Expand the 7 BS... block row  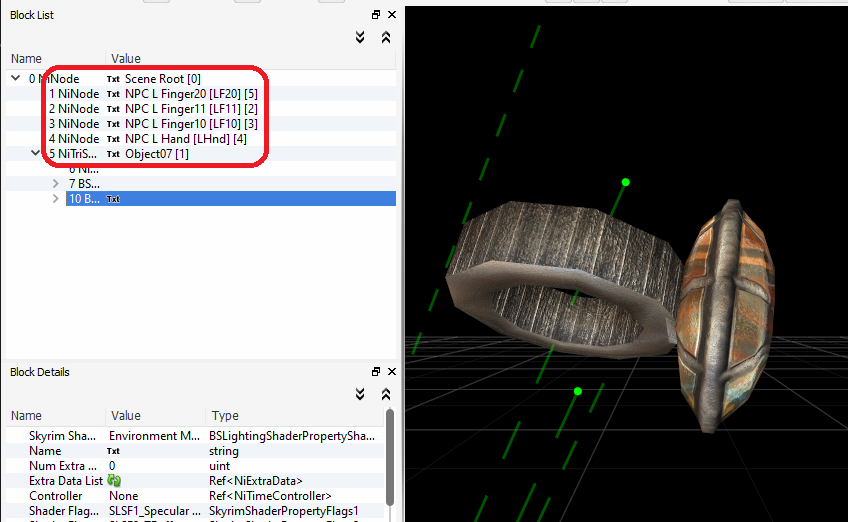click(55, 183)
